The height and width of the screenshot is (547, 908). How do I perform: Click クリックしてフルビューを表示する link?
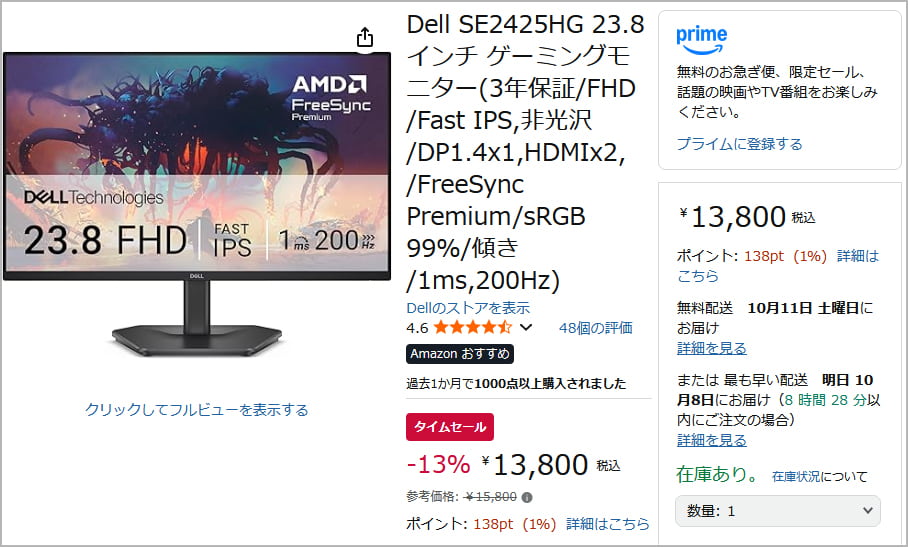click(x=196, y=410)
